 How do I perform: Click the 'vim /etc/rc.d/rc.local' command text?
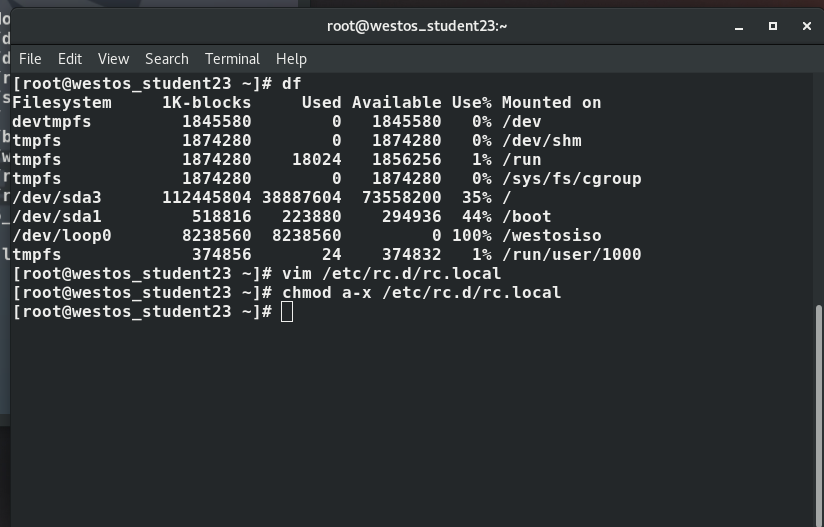pos(392,274)
